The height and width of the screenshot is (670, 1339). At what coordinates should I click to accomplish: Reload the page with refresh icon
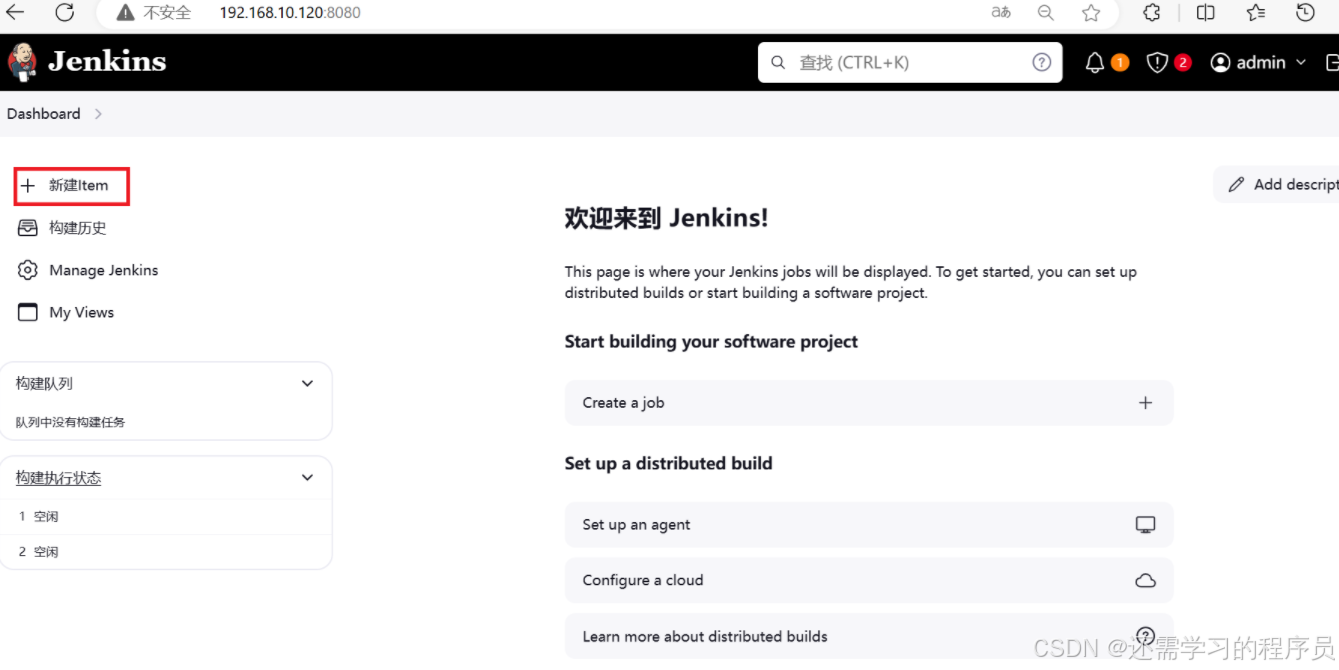click(65, 12)
